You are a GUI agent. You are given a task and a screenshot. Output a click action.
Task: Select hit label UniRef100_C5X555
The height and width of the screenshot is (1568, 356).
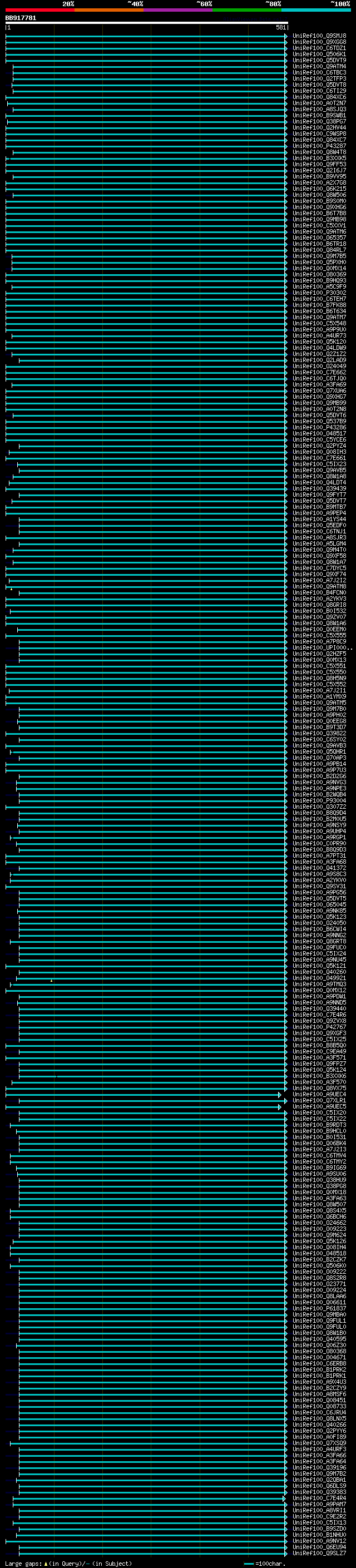(x=319, y=635)
